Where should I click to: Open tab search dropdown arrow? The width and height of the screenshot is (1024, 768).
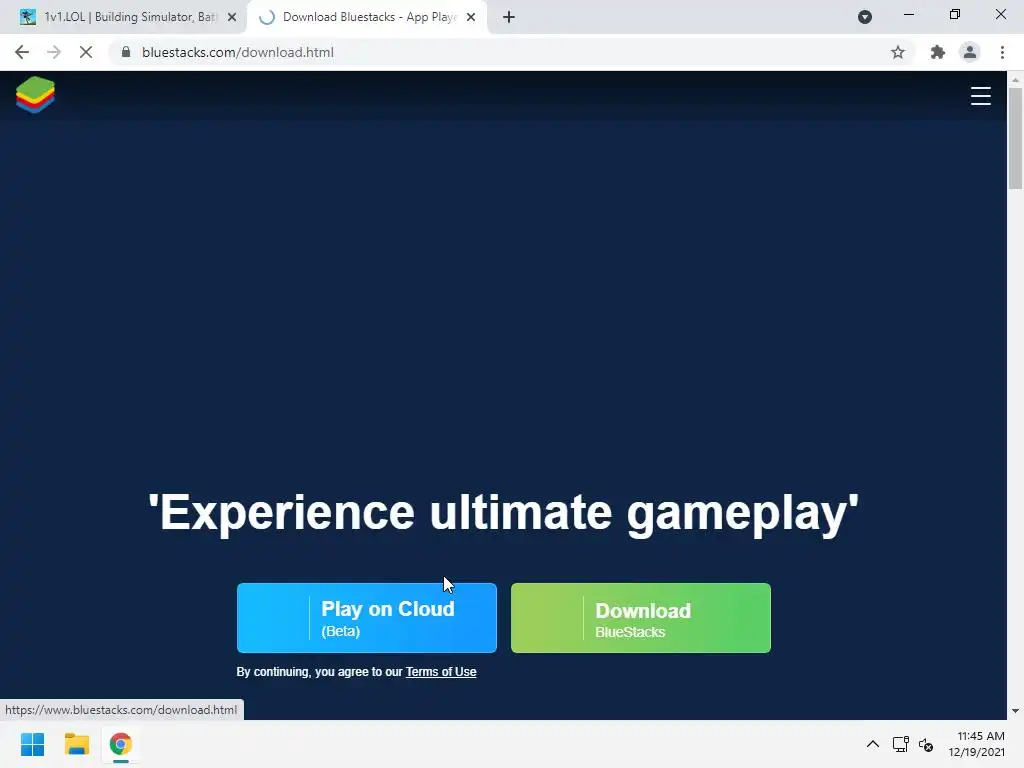(x=865, y=17)
